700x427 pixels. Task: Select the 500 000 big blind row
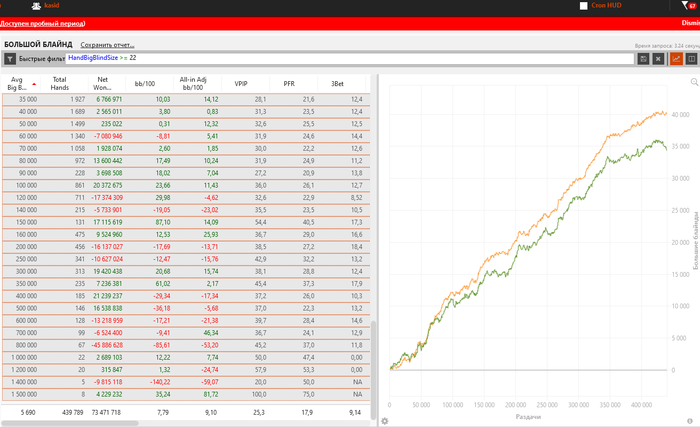[186, 308]
